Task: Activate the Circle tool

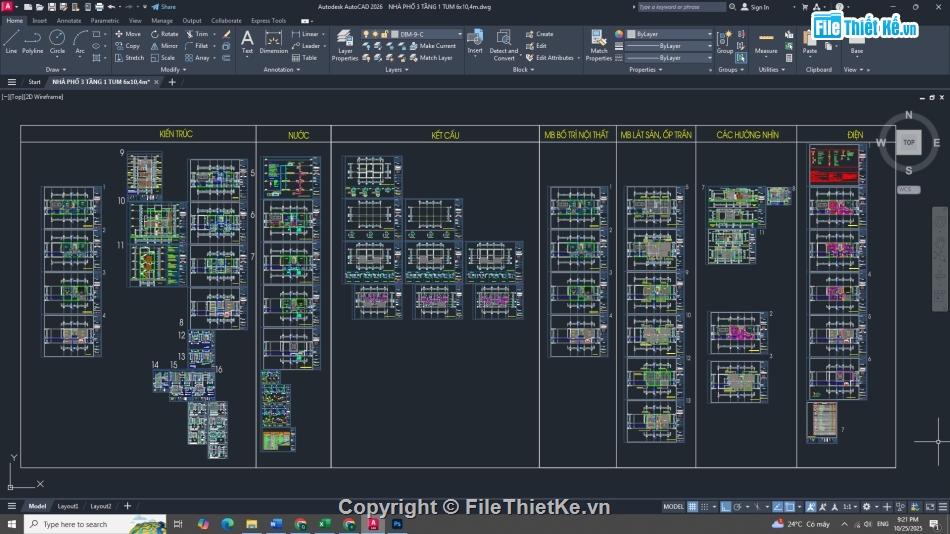Action: [x=57, y=40]
